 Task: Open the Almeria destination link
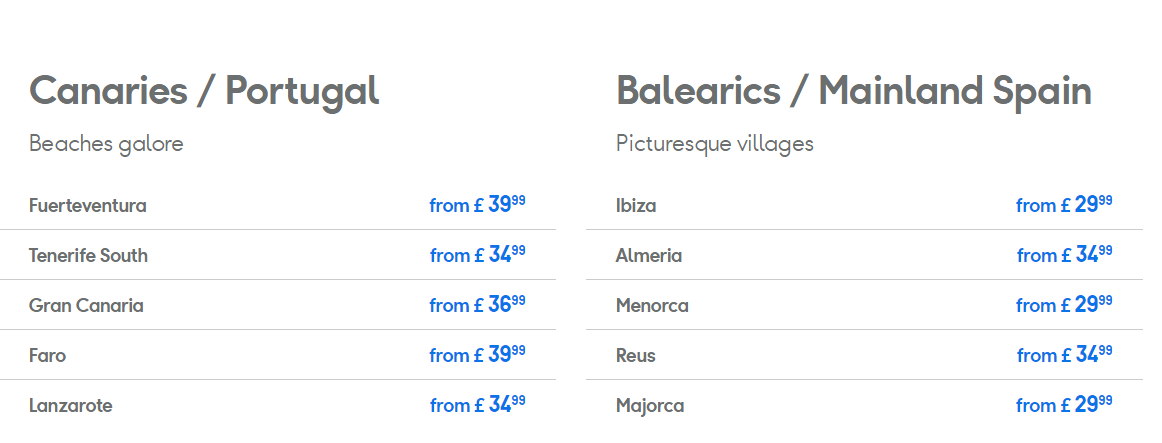(649, 256)
